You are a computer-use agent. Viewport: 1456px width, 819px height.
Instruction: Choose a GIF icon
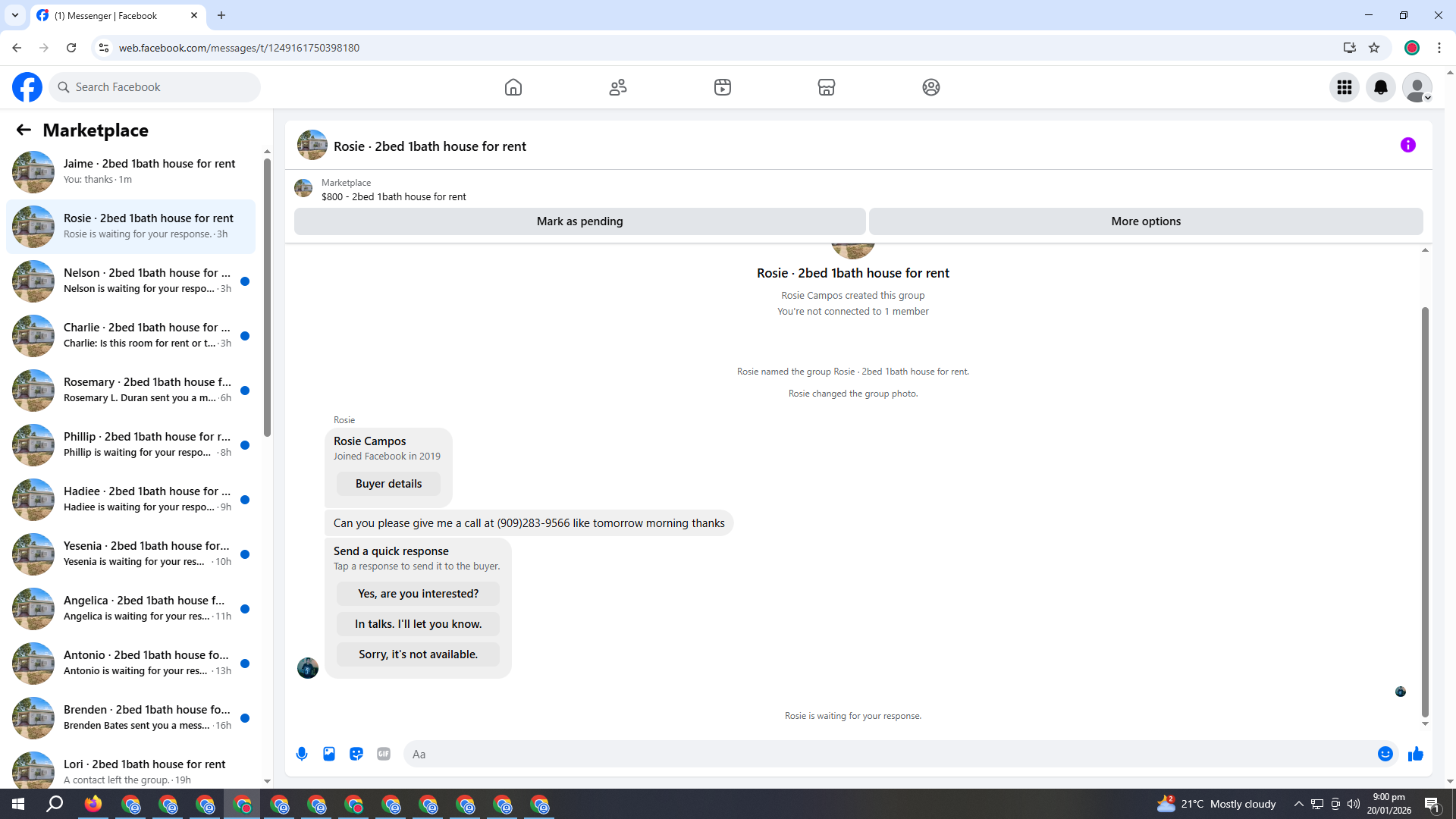[x=384, y=754]
